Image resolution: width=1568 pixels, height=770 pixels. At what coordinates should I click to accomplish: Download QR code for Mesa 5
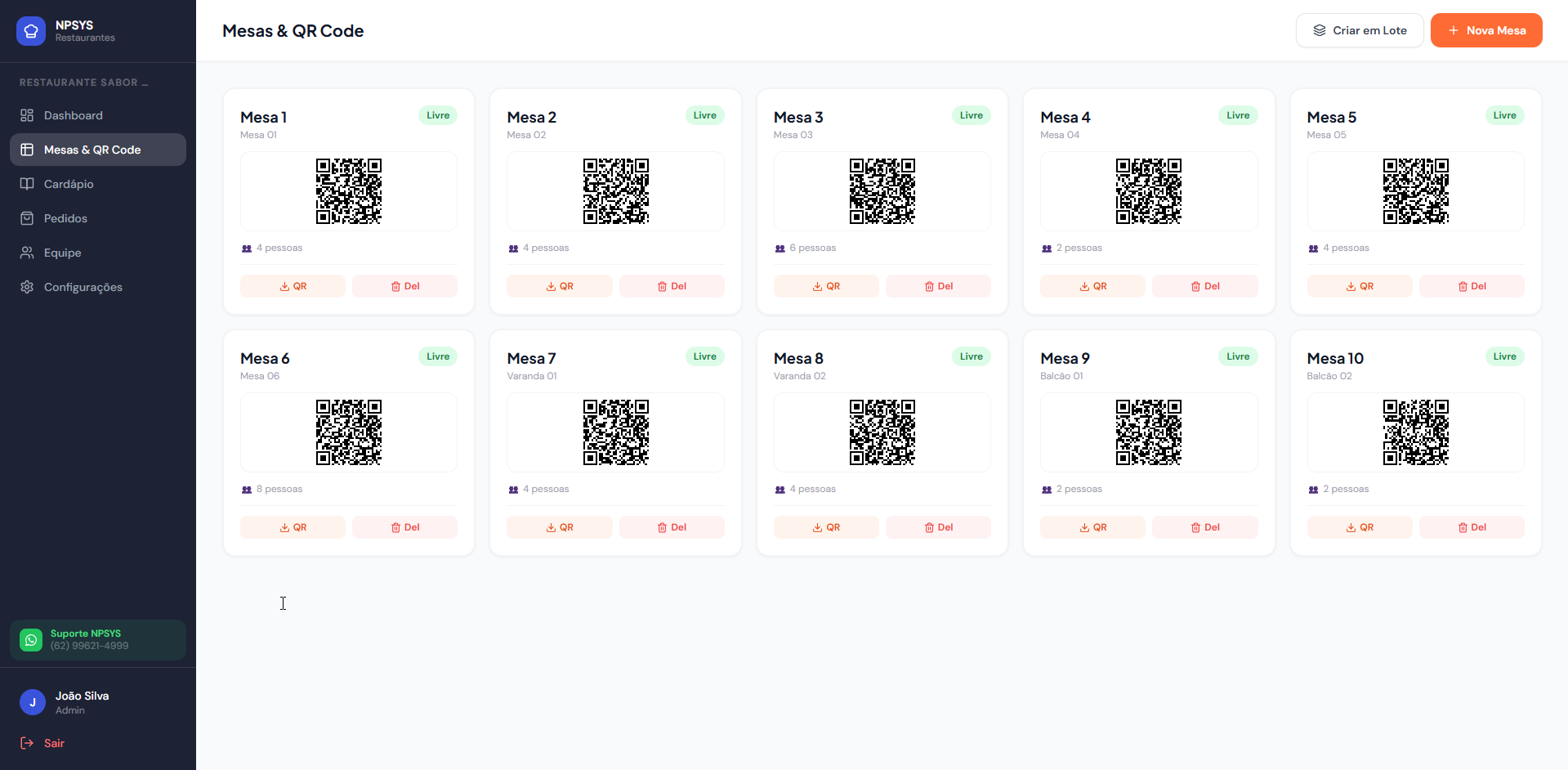[x=1360, y=286]
